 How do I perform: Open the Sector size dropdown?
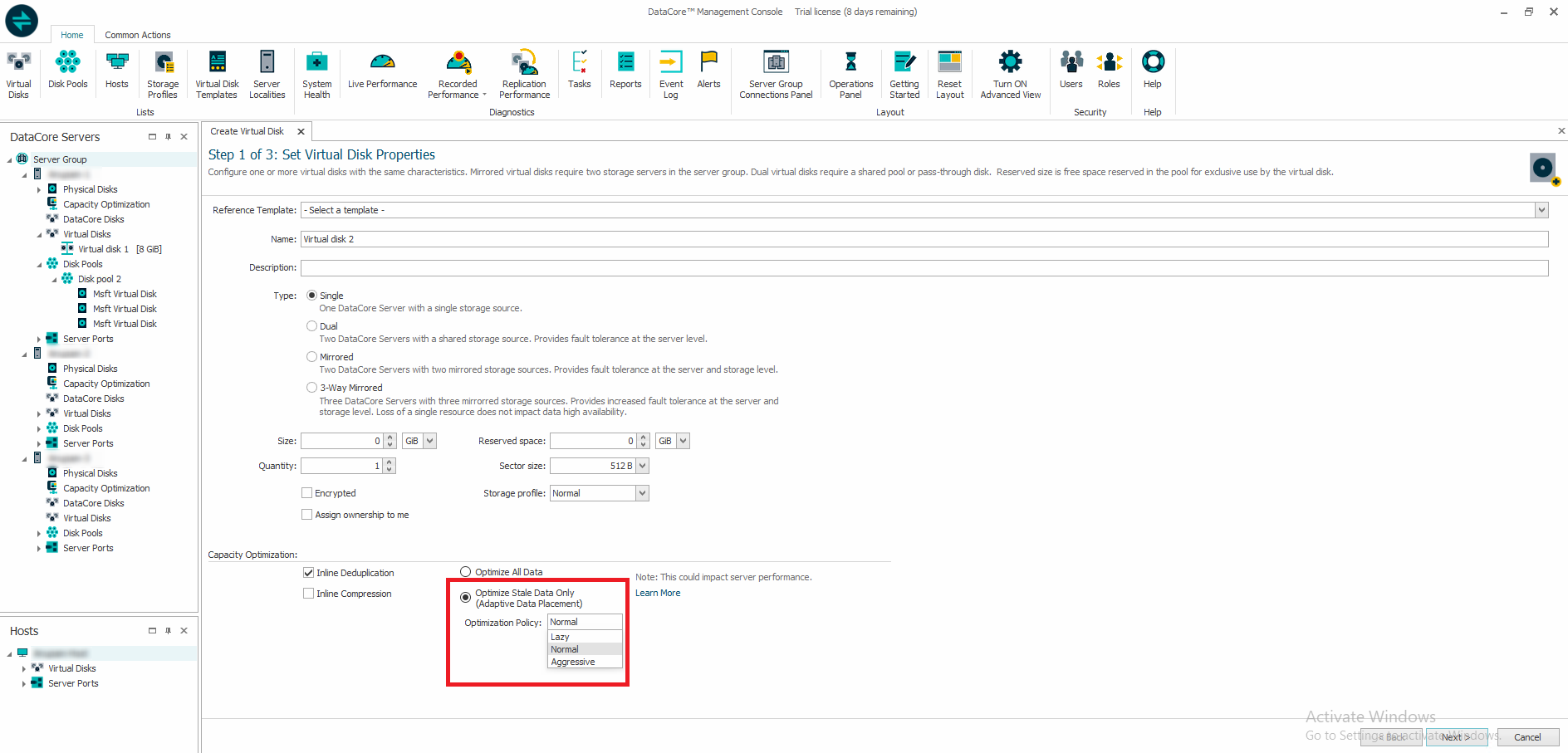click(x=642, y=467)
